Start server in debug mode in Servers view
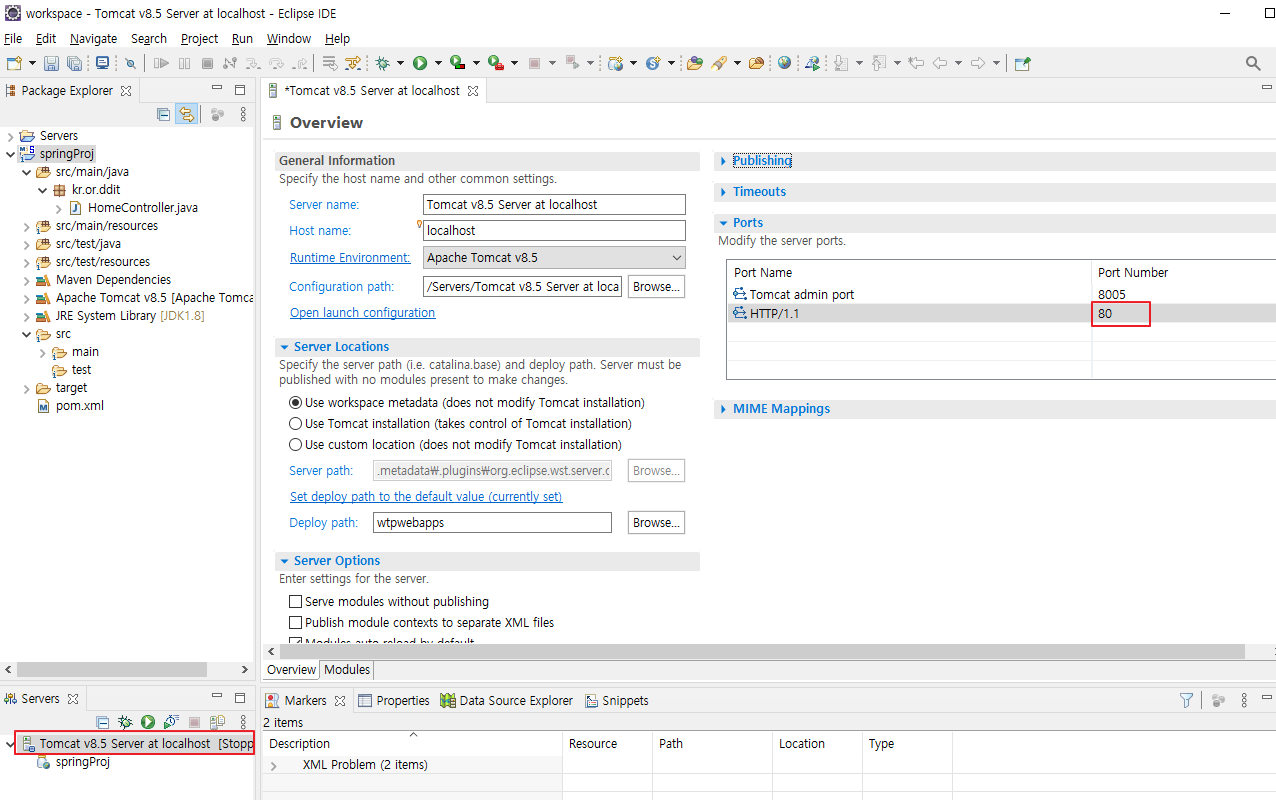 tap(125, 722)
